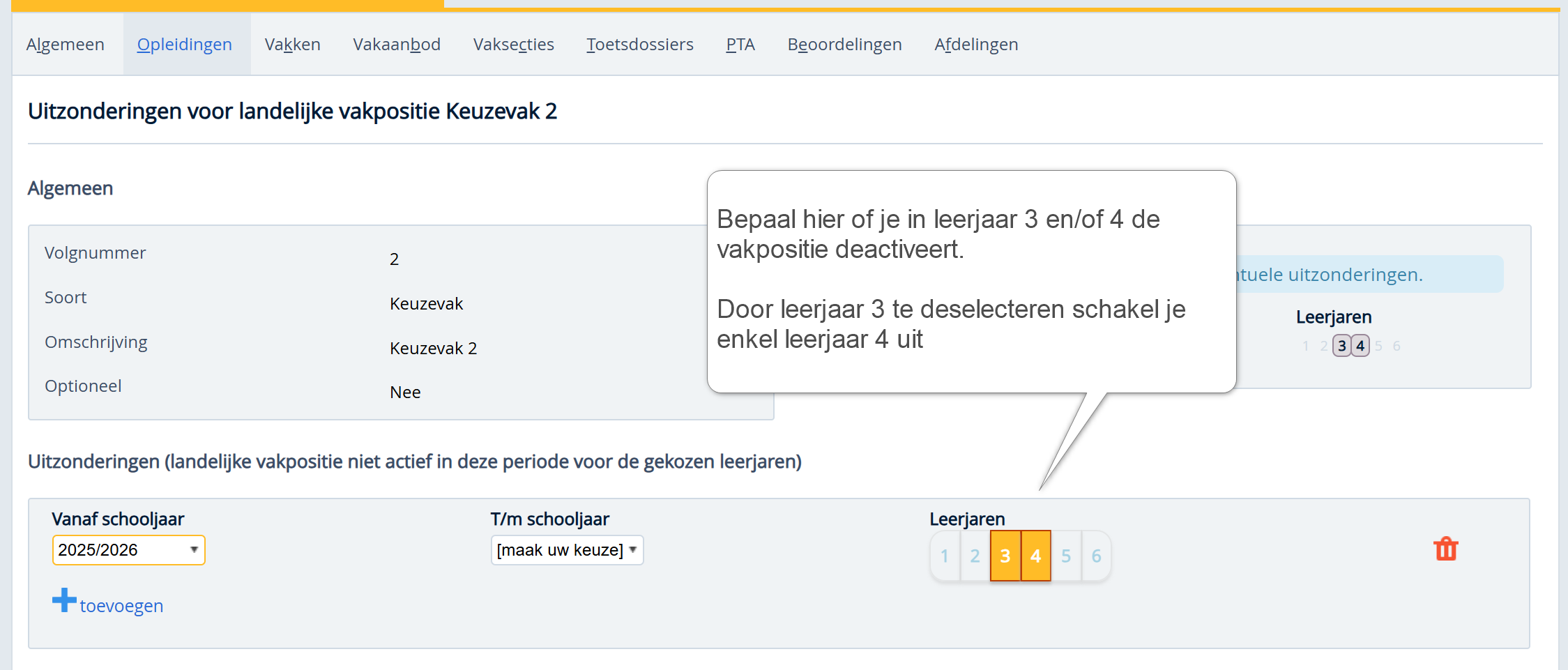Navigate to the Afdelingen tab
This screenshot has width=1568, height=670.
(x=976, y=45)
